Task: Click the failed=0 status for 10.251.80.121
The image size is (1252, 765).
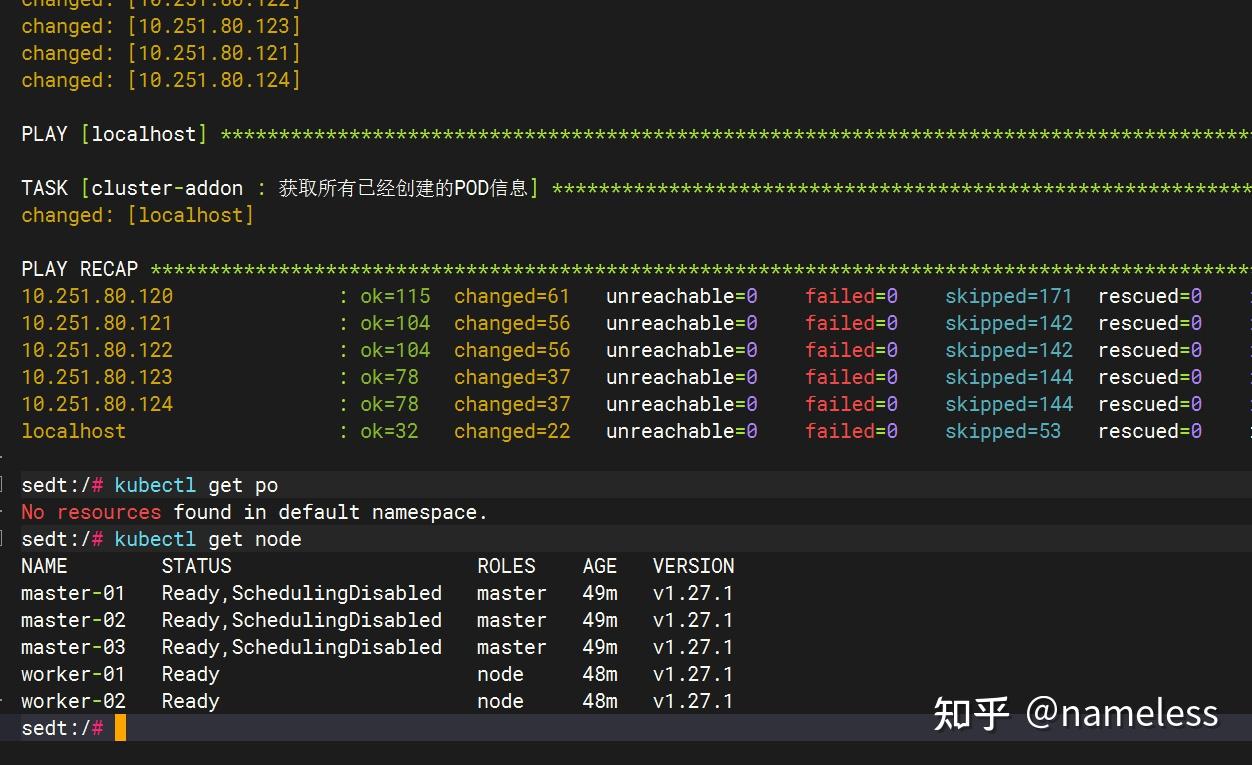Action: [851, 323]
